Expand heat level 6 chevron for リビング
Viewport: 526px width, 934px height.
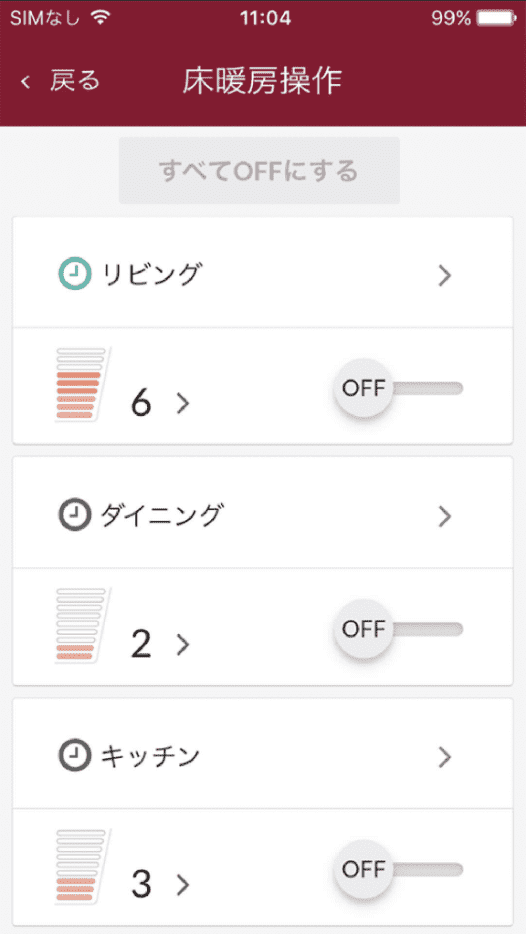(183, 404)
